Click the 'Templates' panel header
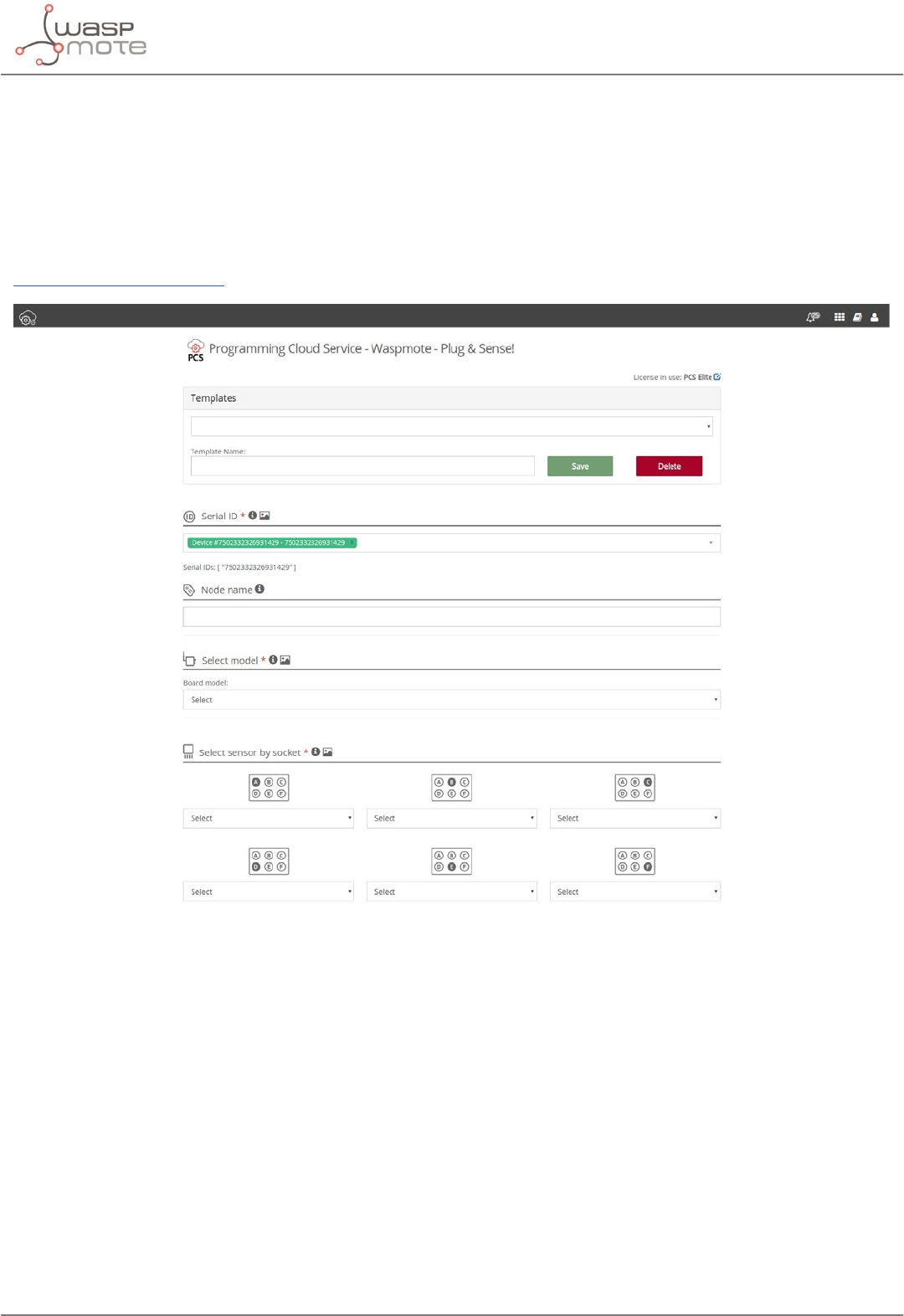Image resolution: width=904 pixels, height=1316 pixels. click(x=452, y=398)
